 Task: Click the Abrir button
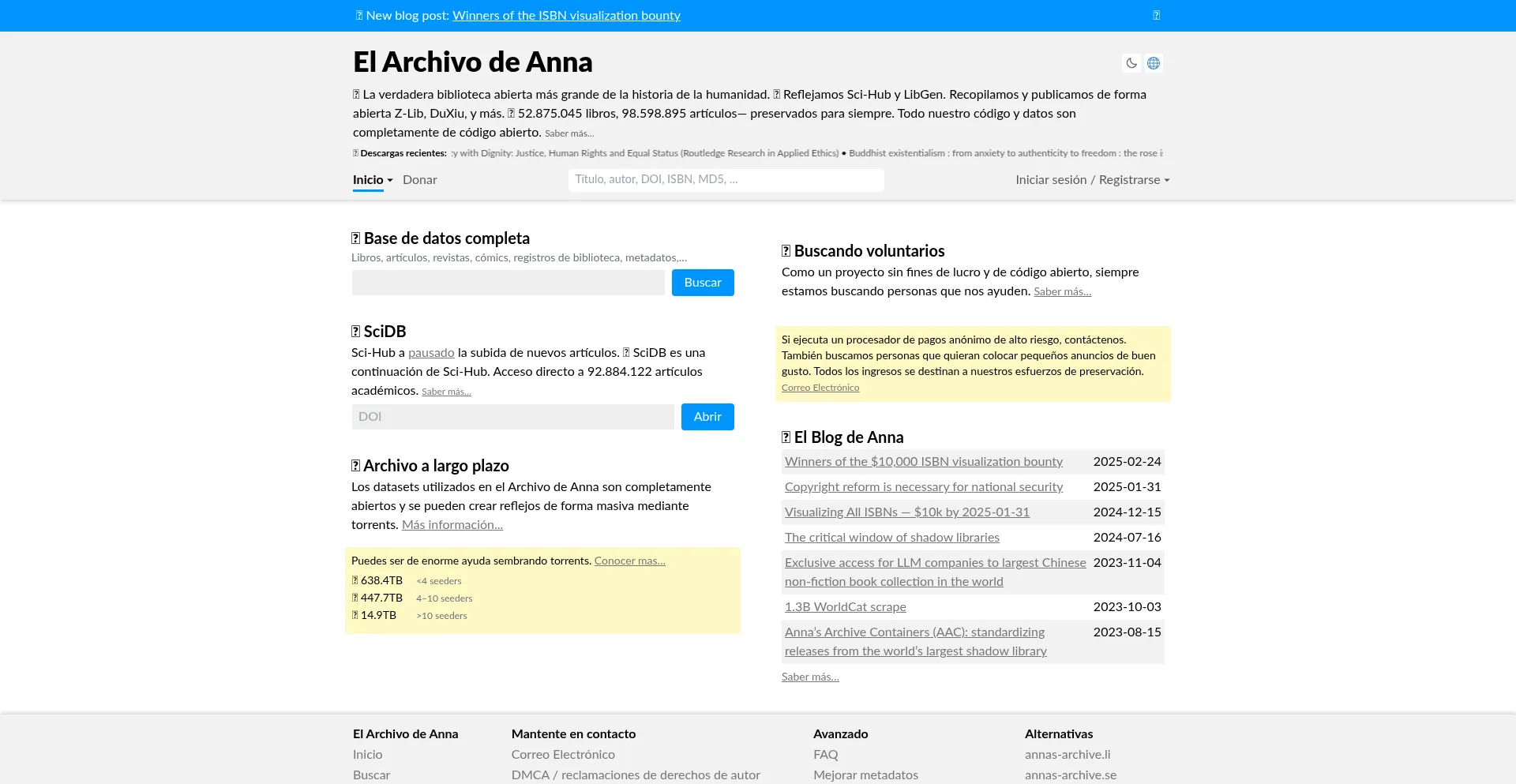point(707,417)
